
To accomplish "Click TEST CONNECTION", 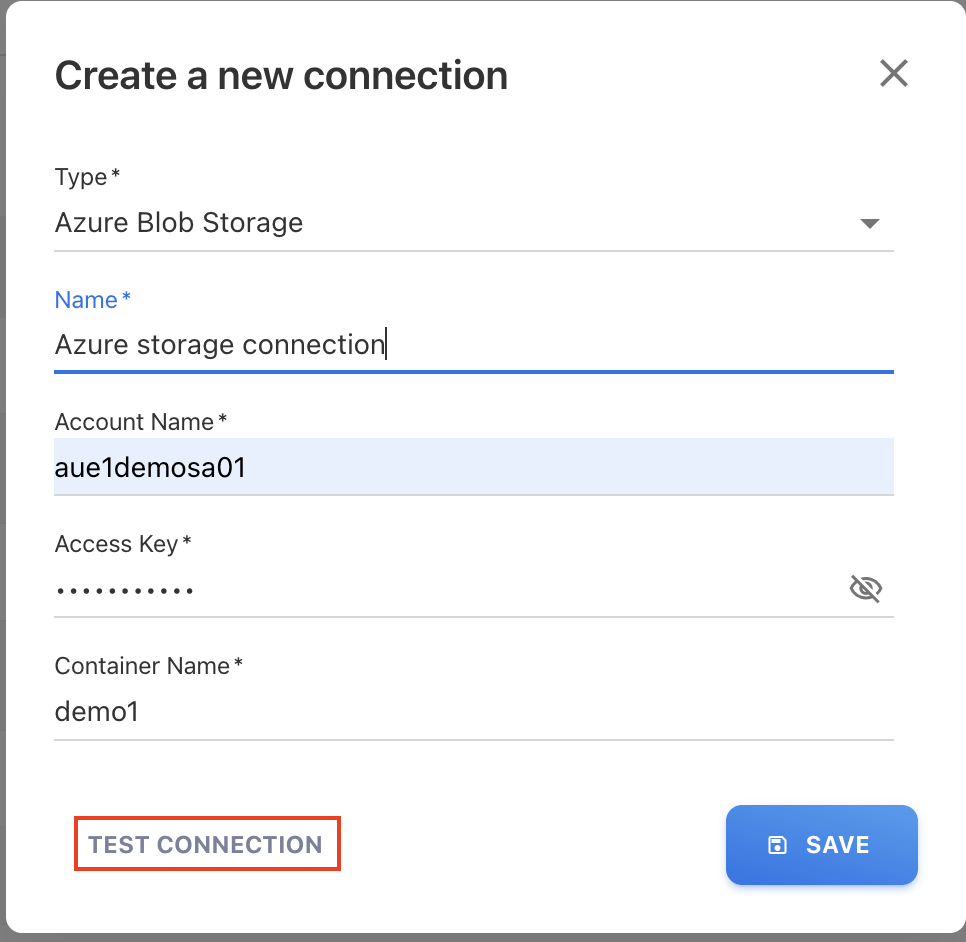I will point(206,844).
